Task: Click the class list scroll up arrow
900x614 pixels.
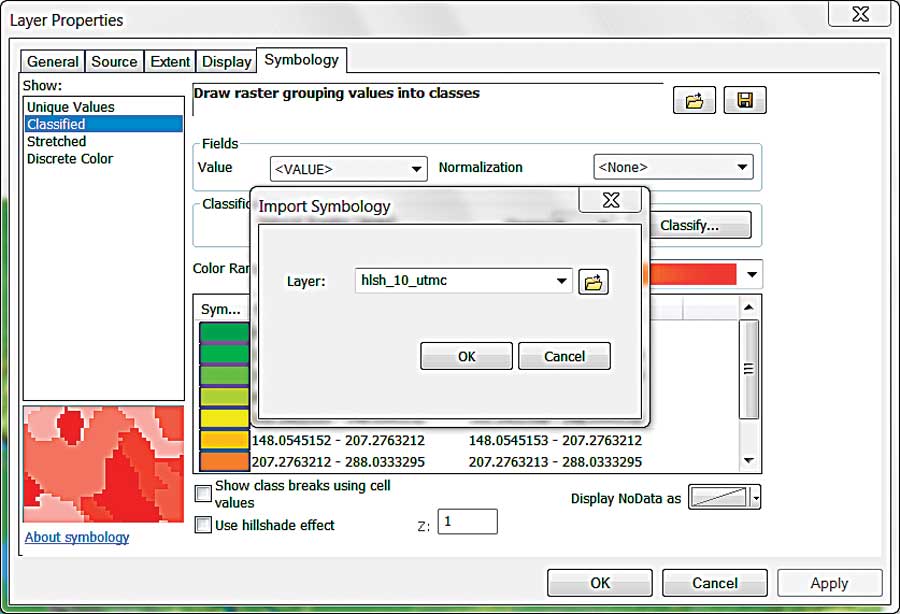Action: coord(748,308)
